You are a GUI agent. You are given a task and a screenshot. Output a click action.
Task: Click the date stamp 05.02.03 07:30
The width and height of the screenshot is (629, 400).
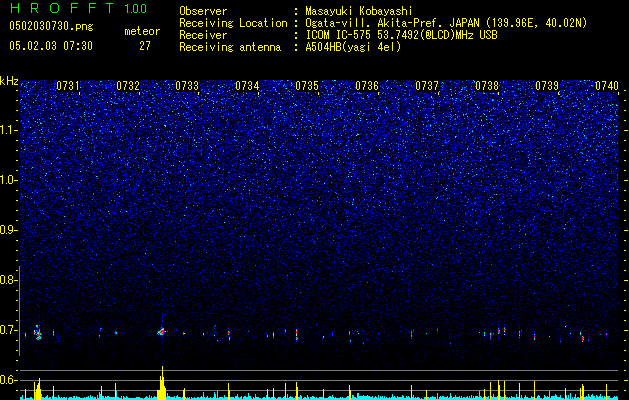click(x=51, y=46)
